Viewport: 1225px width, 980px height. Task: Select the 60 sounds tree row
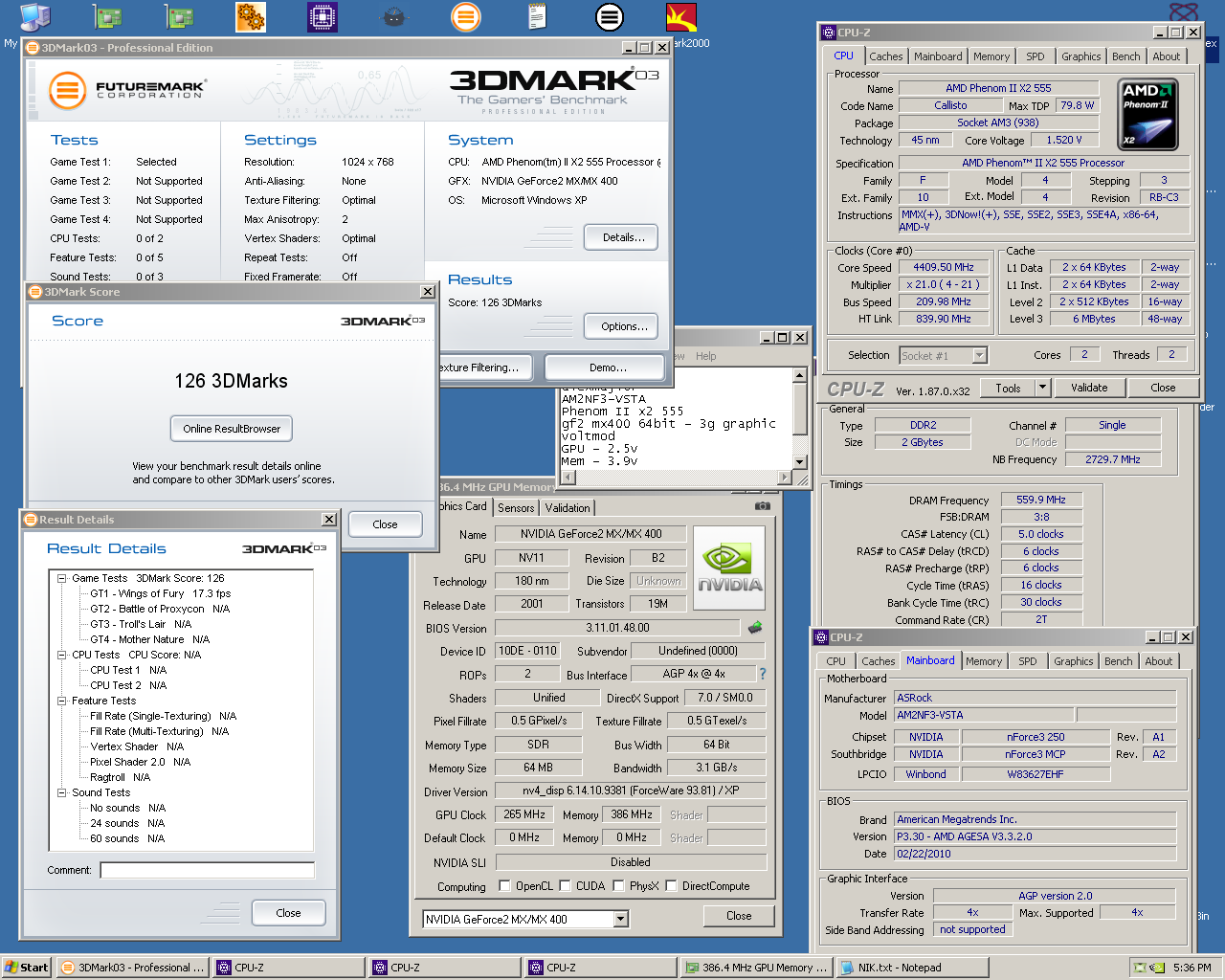click(127, 838)
